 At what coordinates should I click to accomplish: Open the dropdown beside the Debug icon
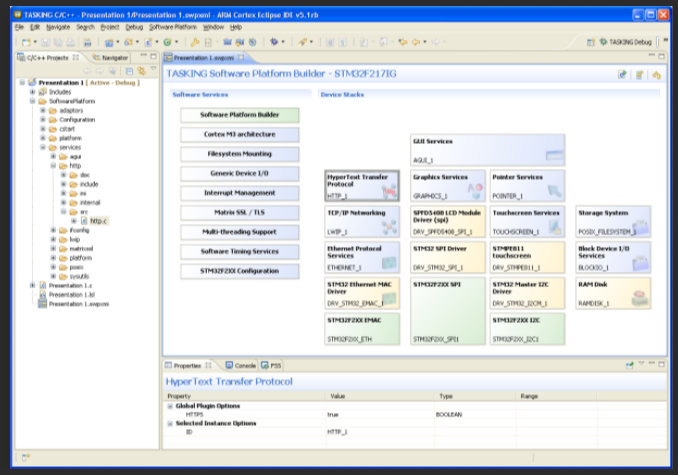pyautogui.click(x=283, y=42)
